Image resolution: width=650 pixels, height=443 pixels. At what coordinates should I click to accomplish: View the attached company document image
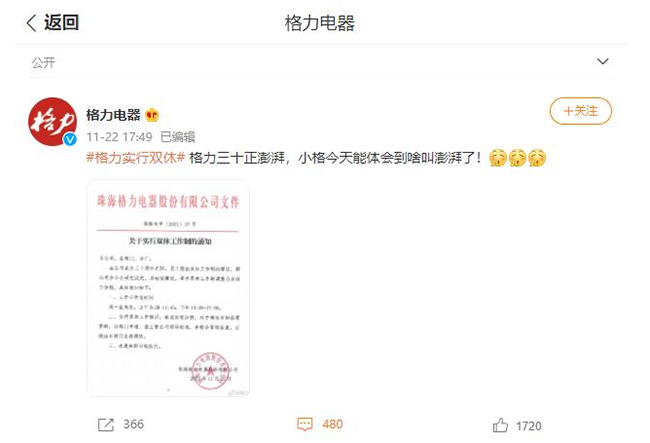click(168, 288)
